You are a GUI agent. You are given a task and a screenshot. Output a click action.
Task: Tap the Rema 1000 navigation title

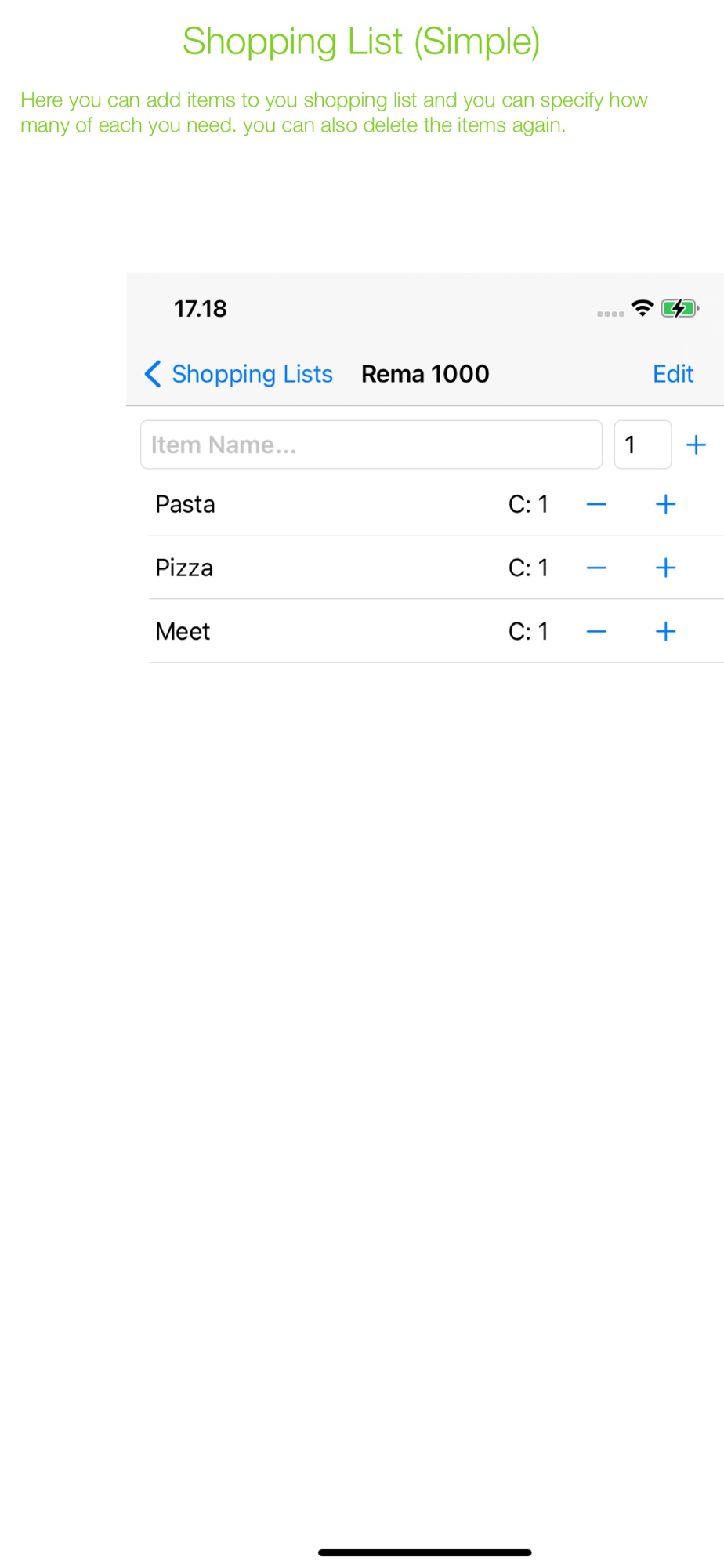tap(425, 374)
